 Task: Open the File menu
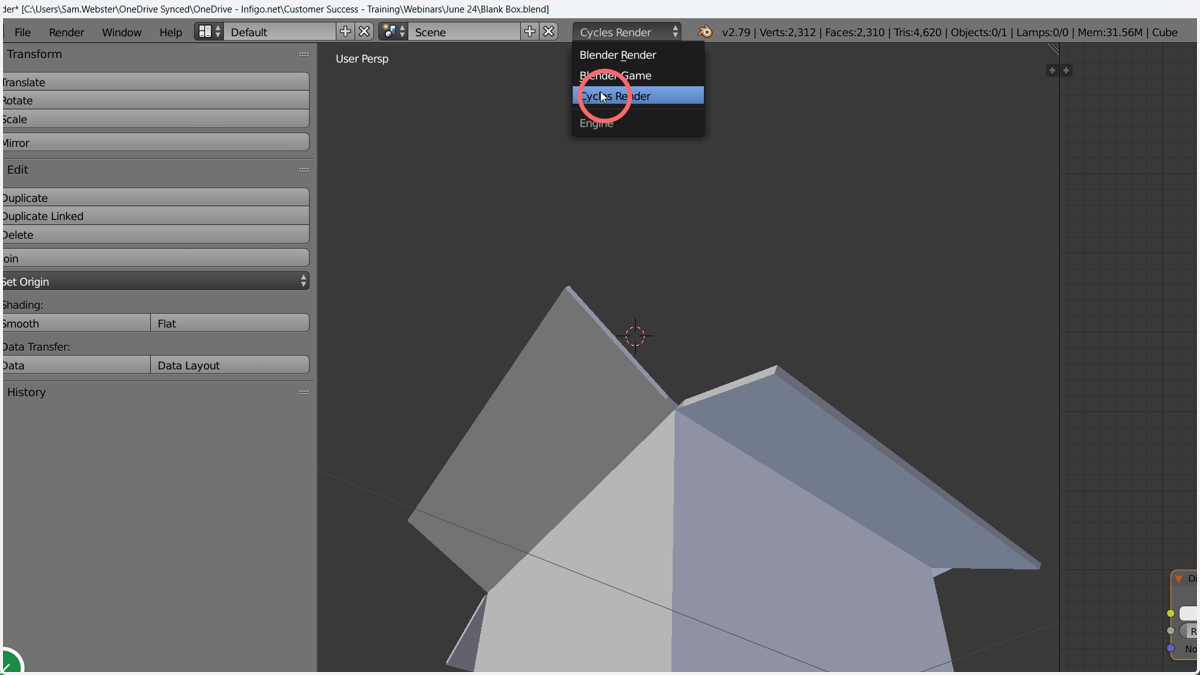tap(22, 32)
